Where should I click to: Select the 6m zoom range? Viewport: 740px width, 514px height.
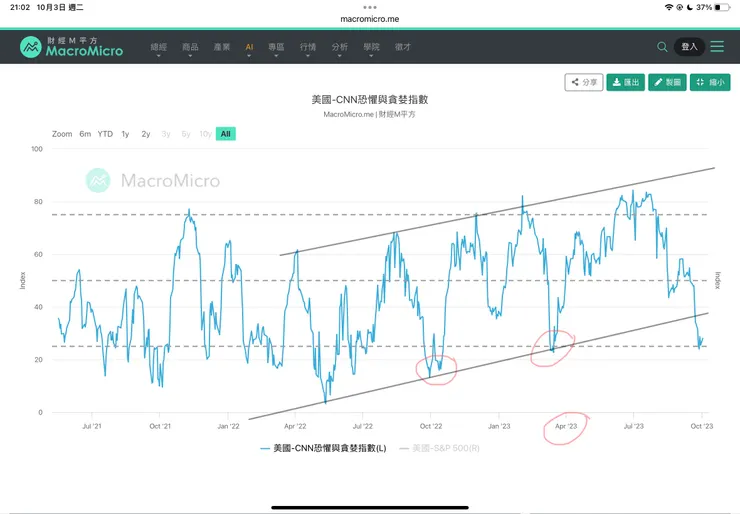pos(85,134)
